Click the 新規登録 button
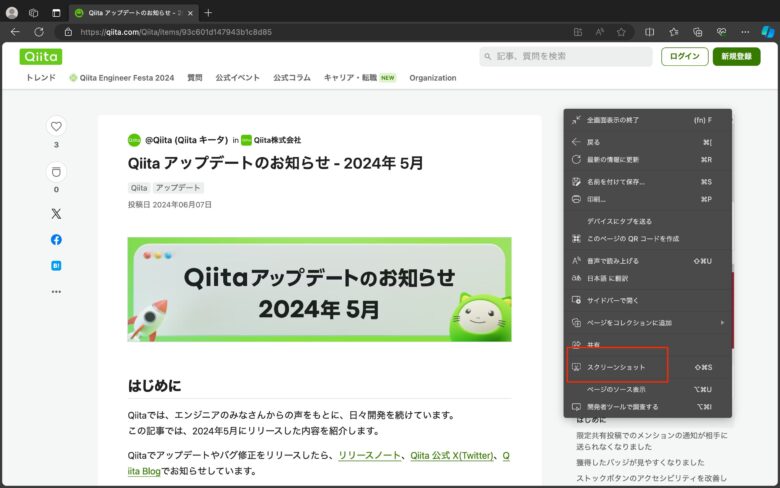 (736, 56)
